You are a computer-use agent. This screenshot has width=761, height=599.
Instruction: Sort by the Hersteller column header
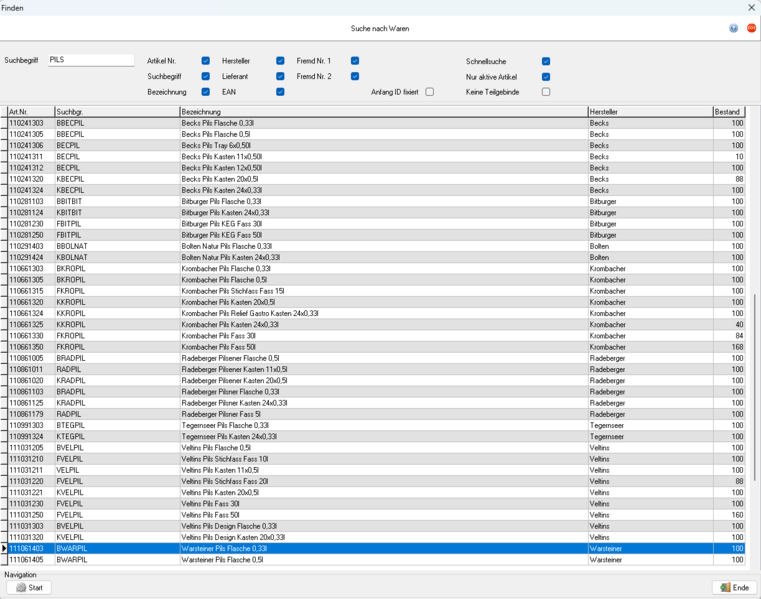tap(650, 112)
